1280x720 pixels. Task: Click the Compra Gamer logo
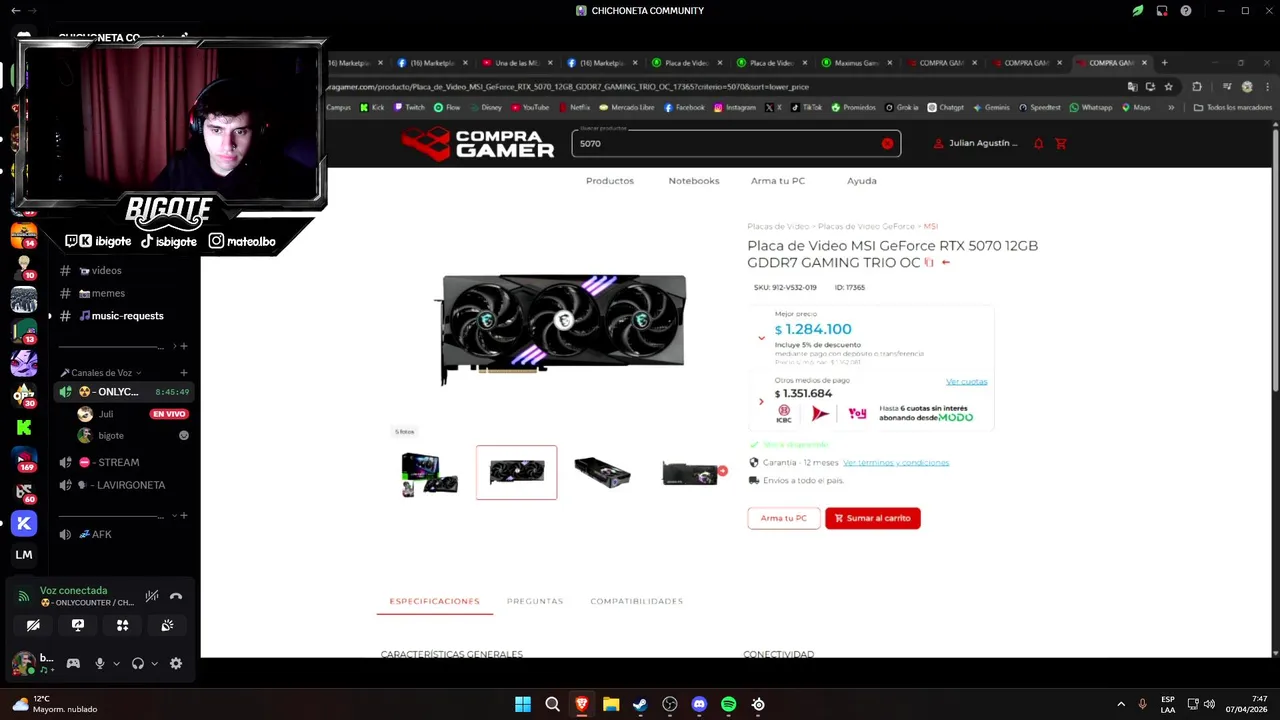point(478,144)
